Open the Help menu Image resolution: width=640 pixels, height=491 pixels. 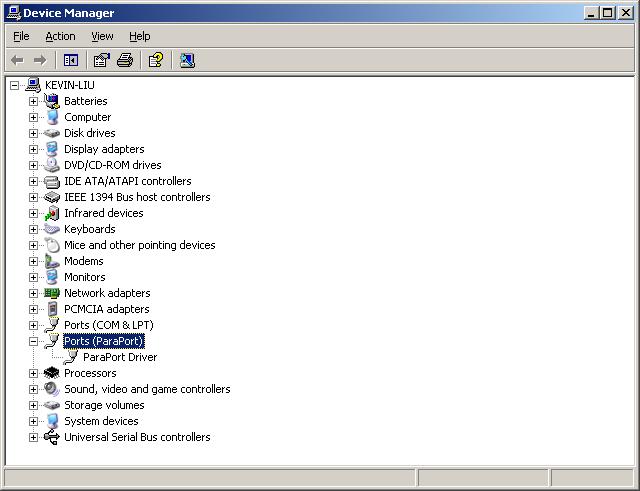140,36
